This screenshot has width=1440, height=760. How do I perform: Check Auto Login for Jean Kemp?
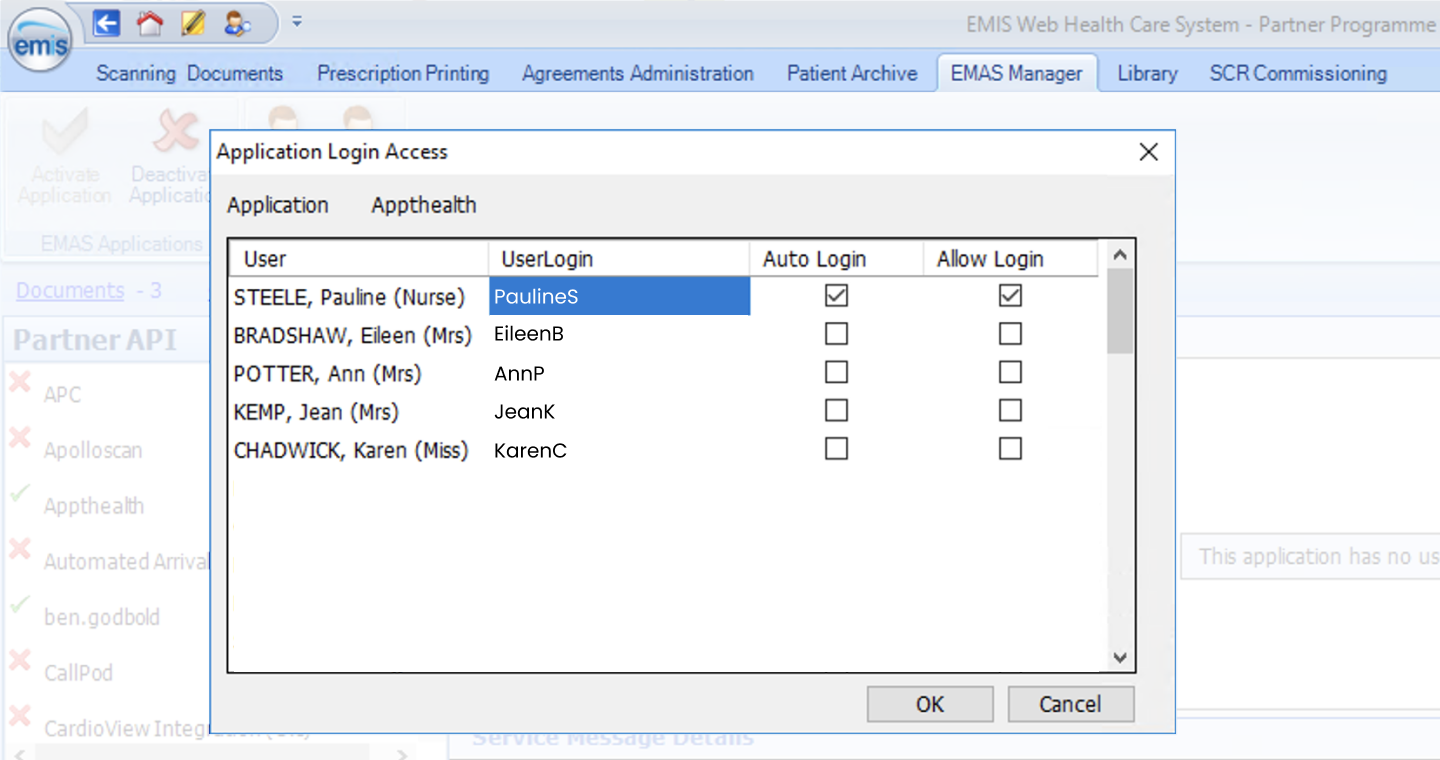[836, 410]
